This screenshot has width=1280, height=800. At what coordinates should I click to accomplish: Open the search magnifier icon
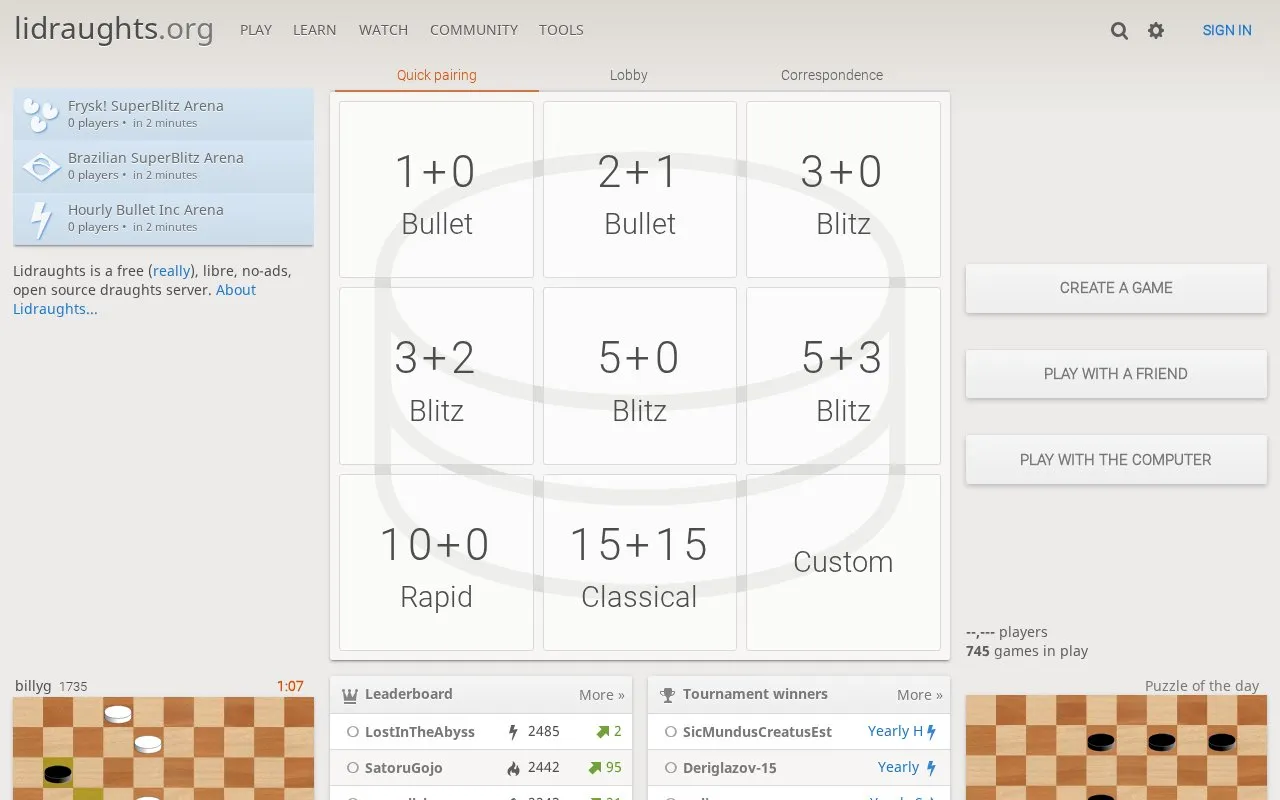(x=1119, y=31)
